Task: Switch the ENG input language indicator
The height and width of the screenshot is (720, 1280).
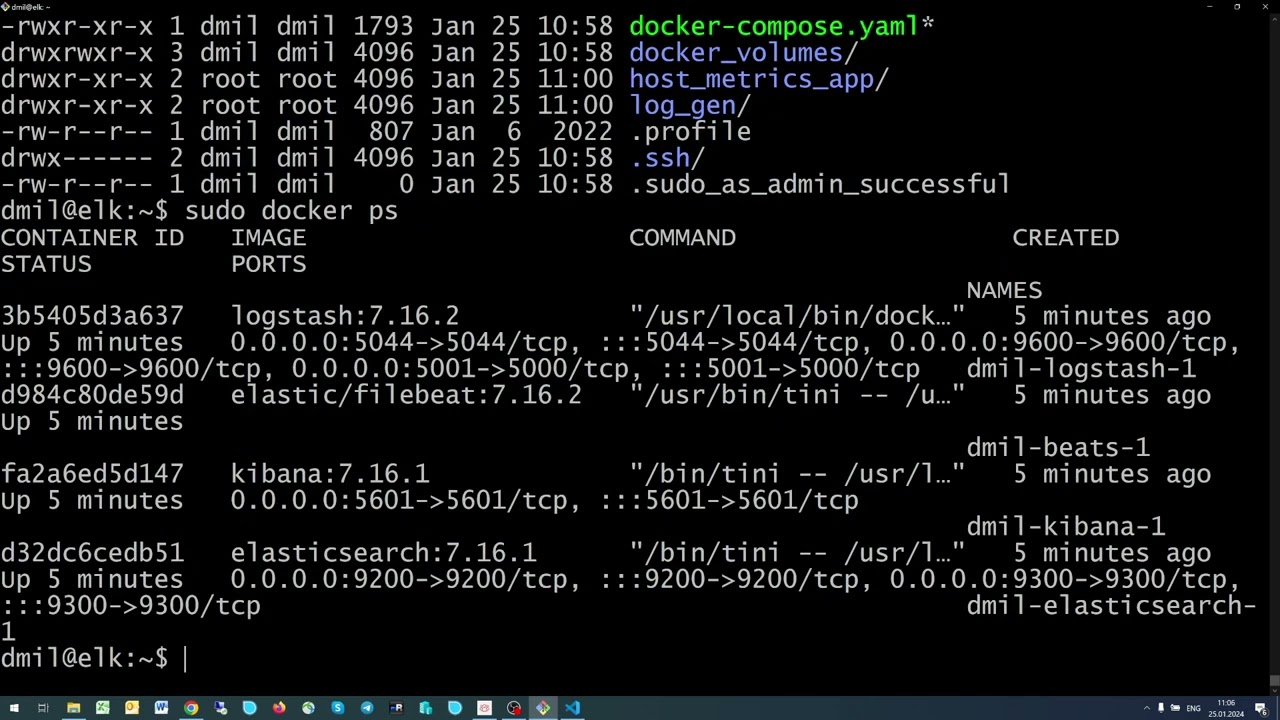Action: [x=1193, y=708]
